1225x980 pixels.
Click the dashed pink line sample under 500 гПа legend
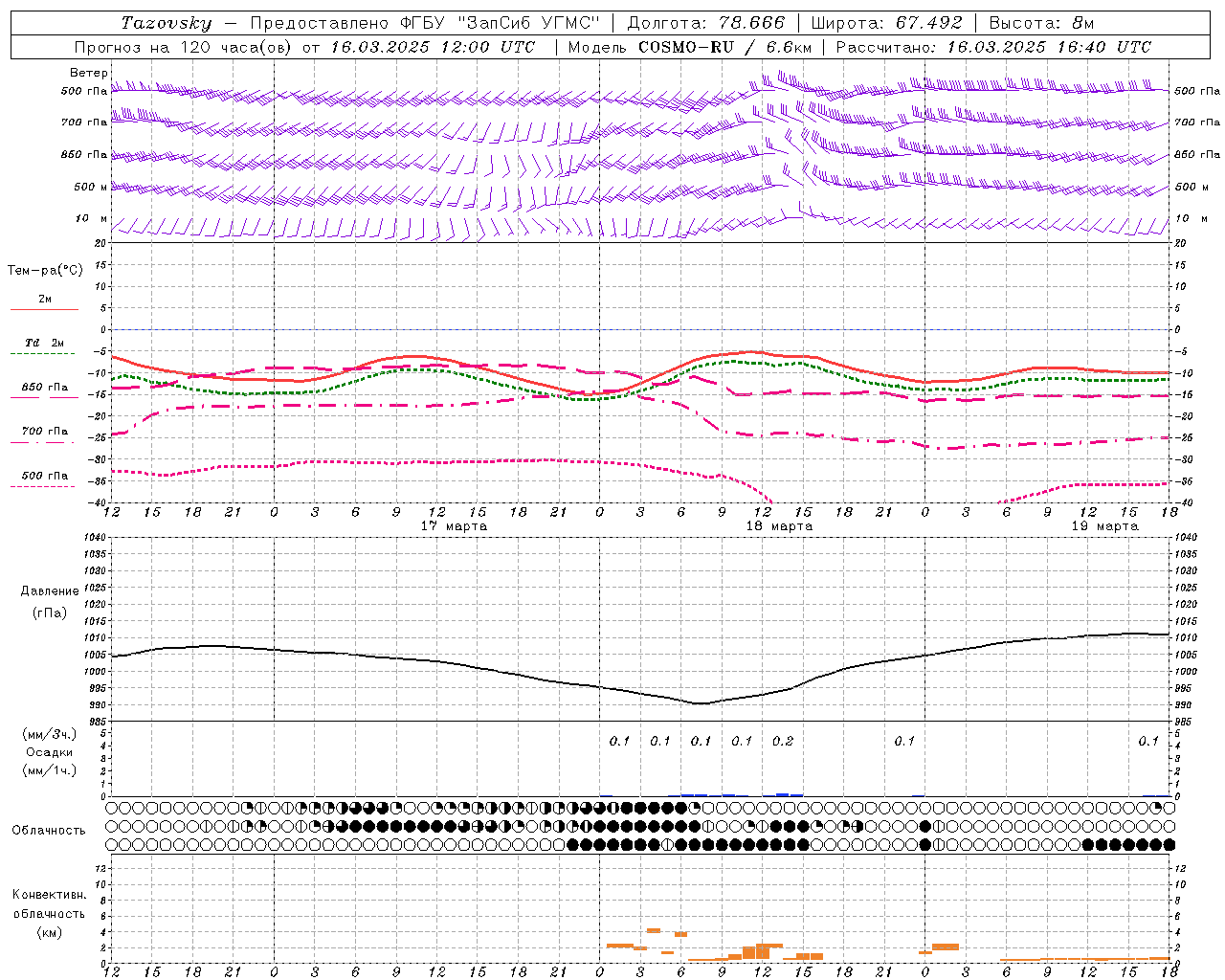(x=43, y=486)
